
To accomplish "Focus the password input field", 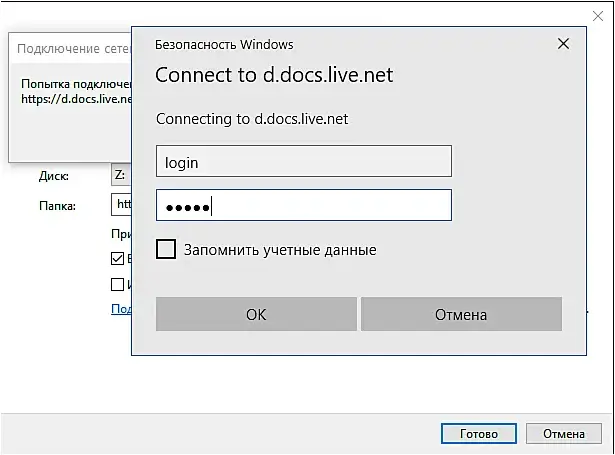I will pyautogui.click(x=304, y=205).
